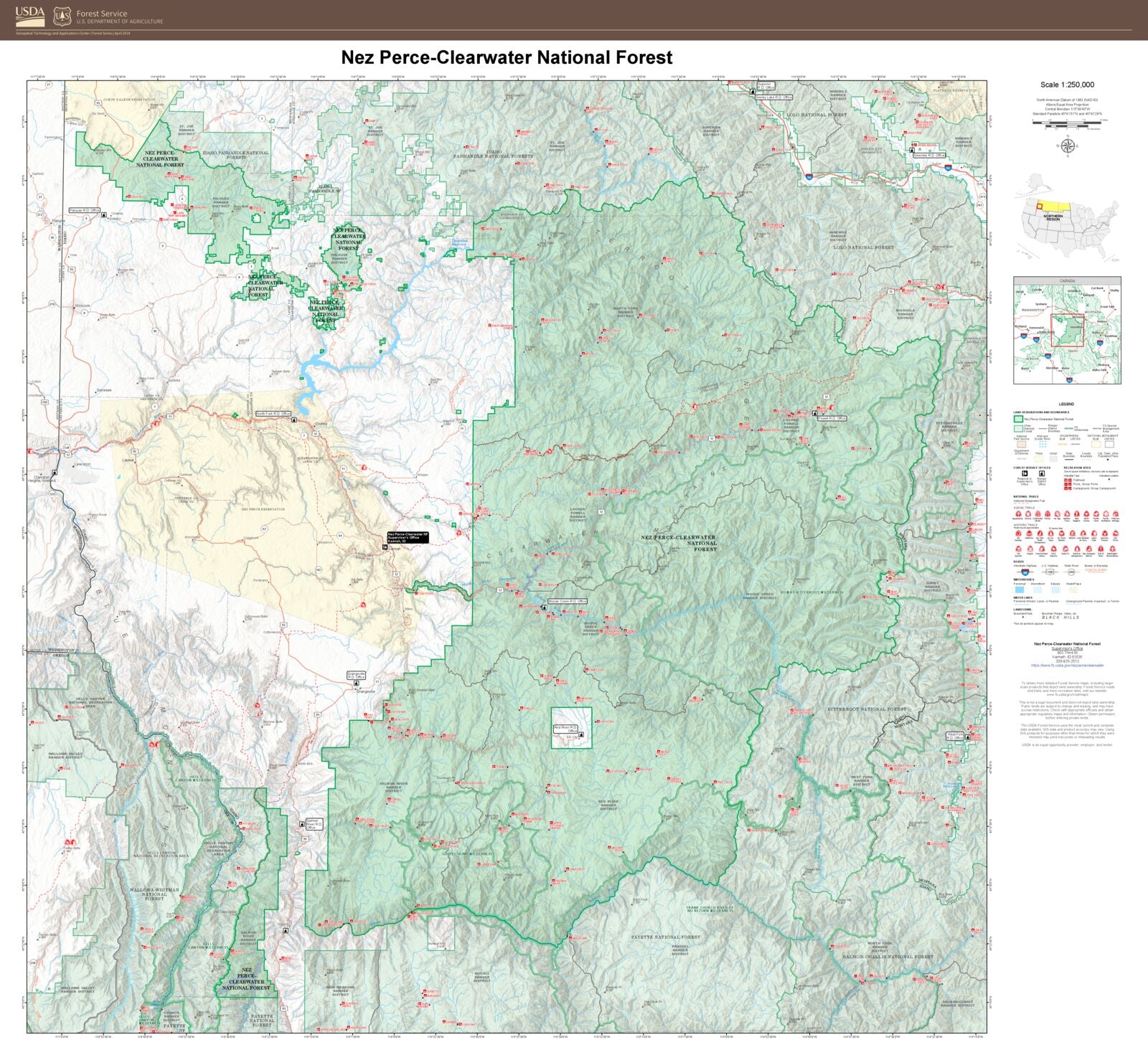Screen dimensions: 1148x1060
Task: Click the 'RECREATION SITES' legend heading
Action: [x=1077, y=468]
